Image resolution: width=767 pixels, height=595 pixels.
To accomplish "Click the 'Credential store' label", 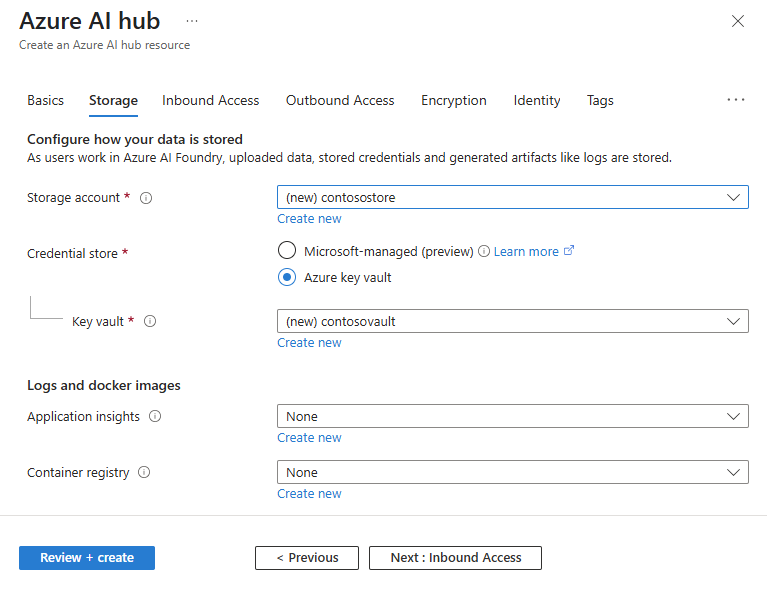I will click(x=72, y=253).
